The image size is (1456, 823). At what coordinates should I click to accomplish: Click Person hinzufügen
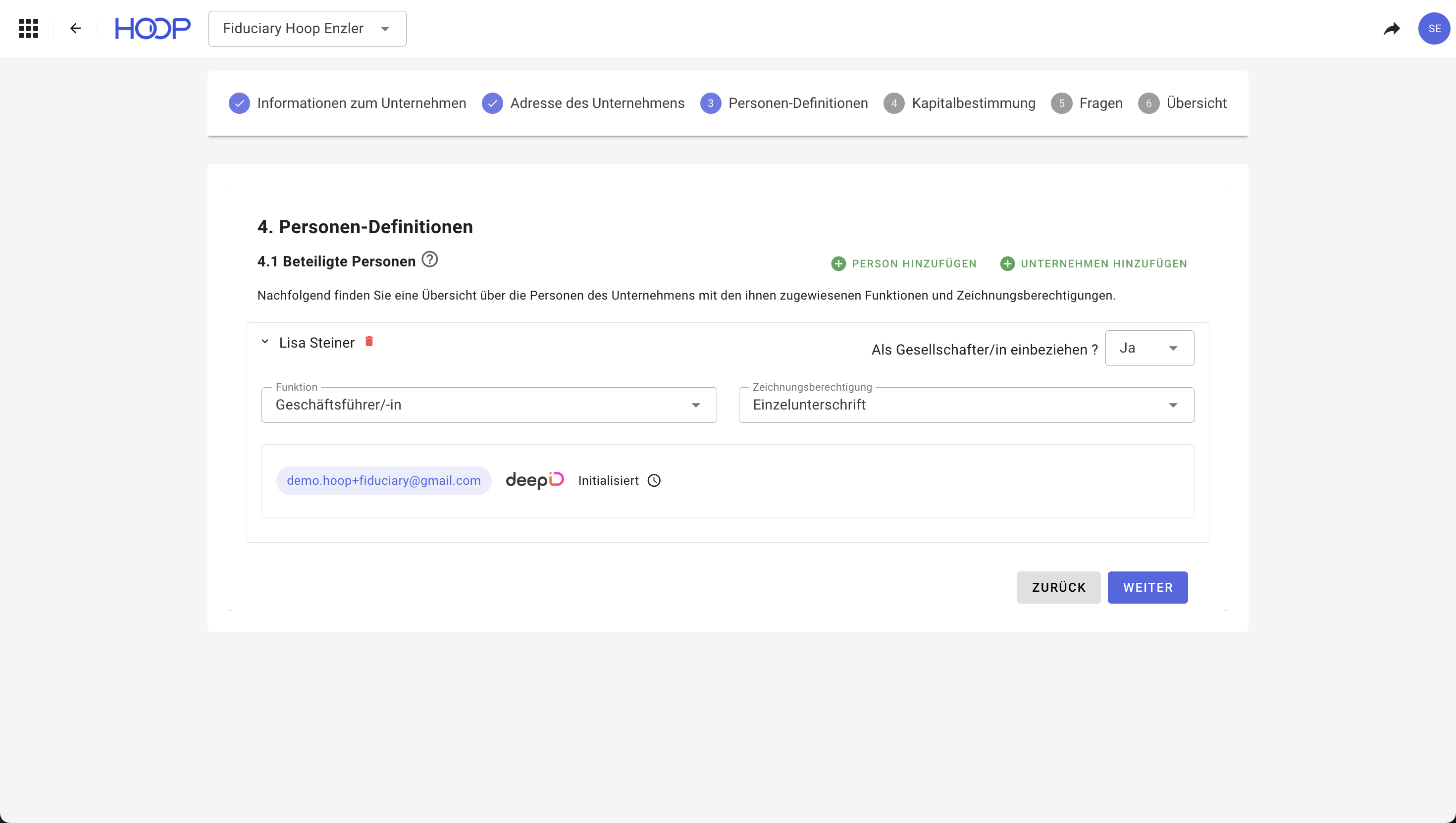coord(904,264)
